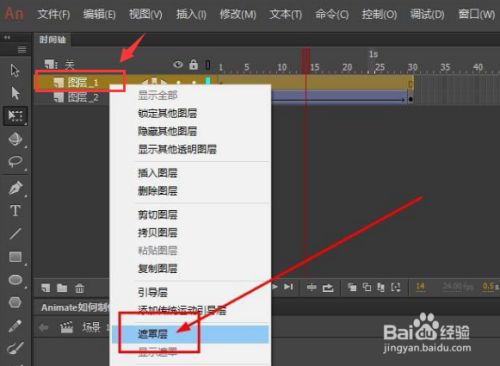Select the Oval tool
Viewport: 500px width, 366px height.
(15, 280)
